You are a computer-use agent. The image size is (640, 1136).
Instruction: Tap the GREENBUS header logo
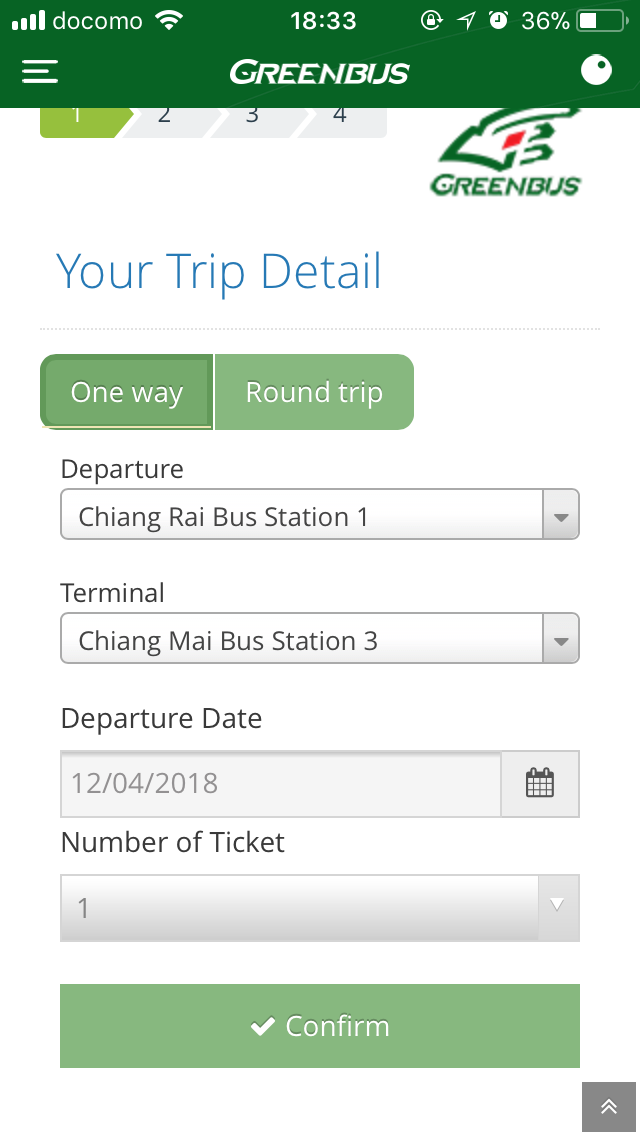319,72
